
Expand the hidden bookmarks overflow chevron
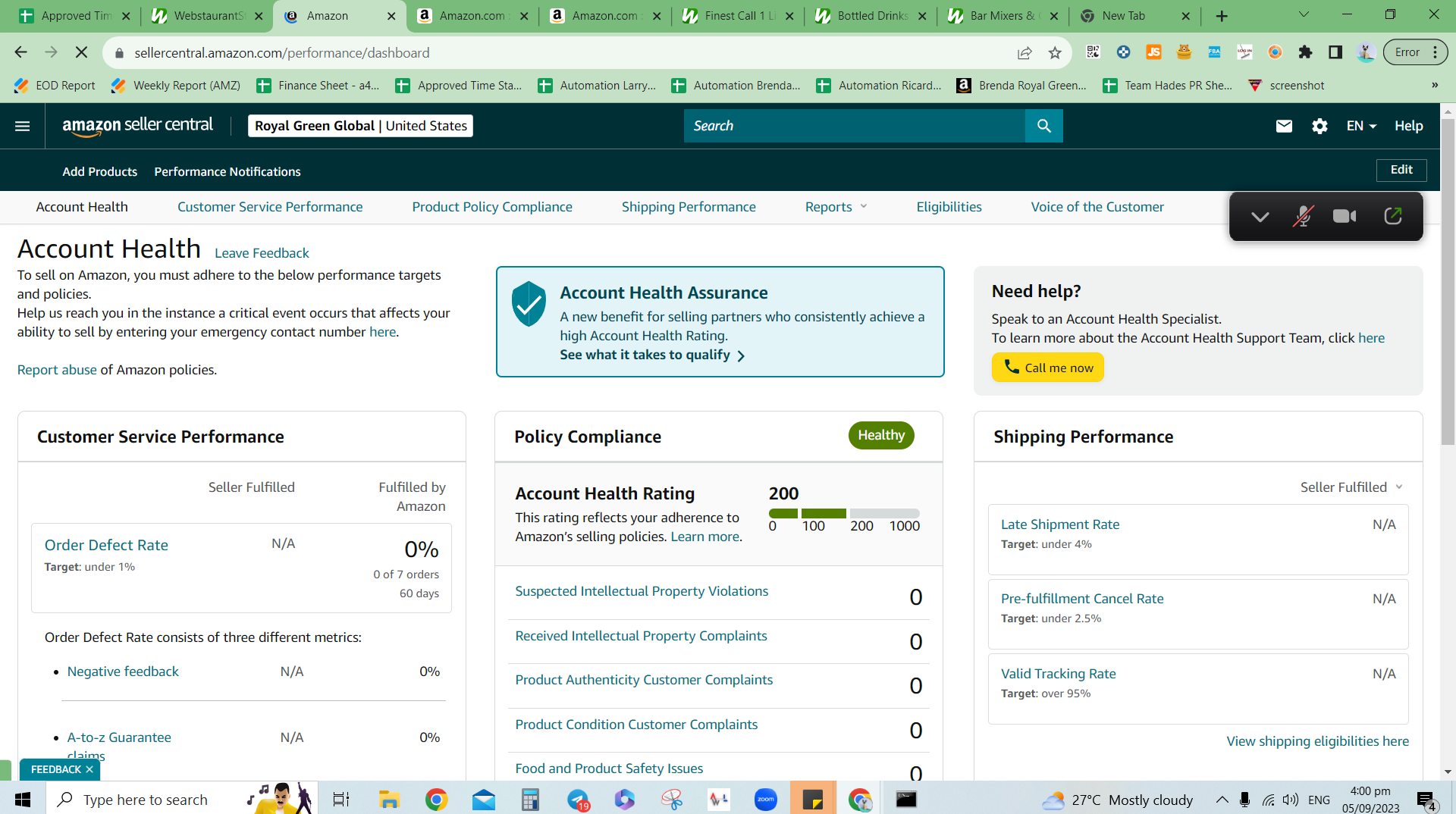[x=1435, y=86]
